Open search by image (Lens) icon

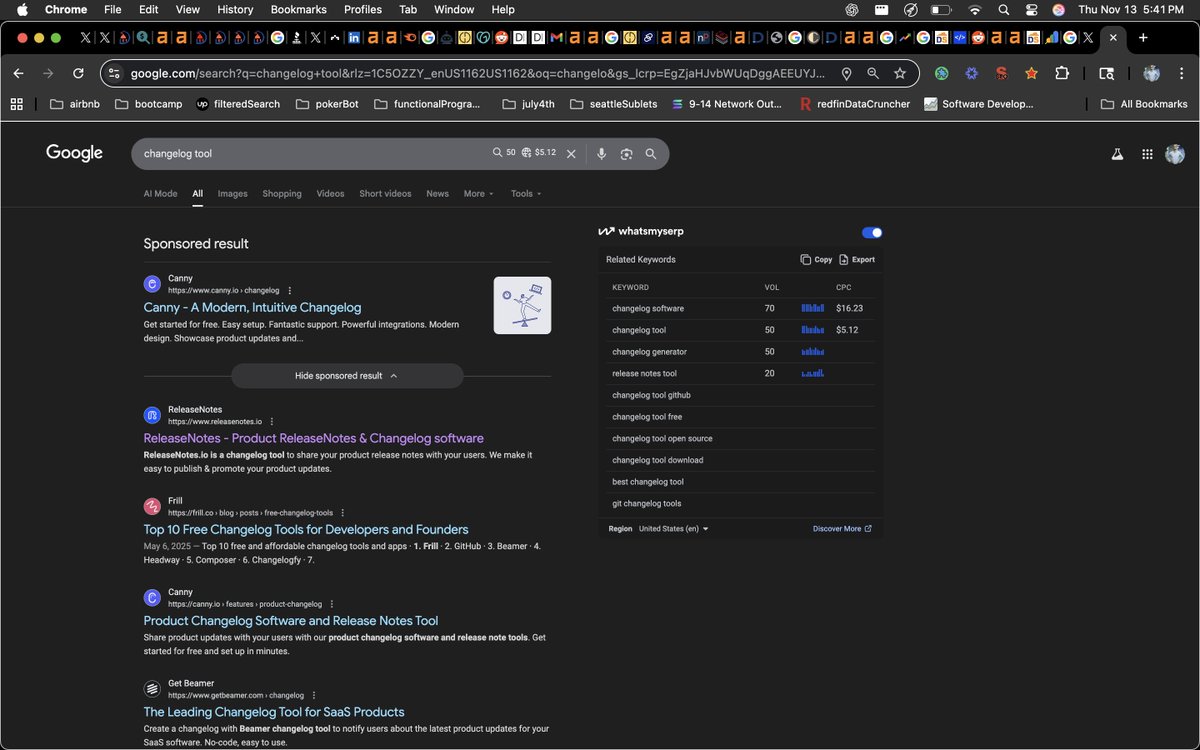point(626,154)
